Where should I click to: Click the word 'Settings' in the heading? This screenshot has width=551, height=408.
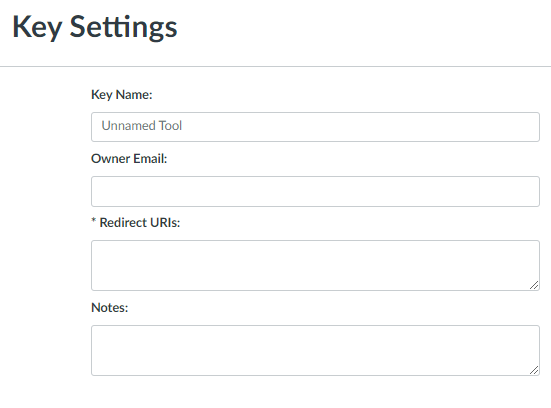click(x=124, y=27)
